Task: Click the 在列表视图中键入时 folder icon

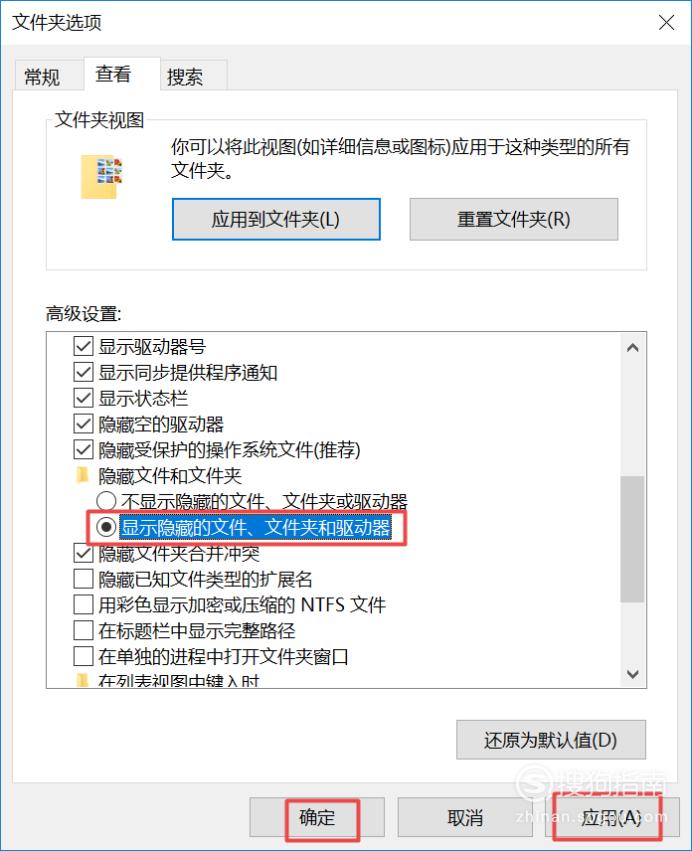Action: tap(82, 679)
